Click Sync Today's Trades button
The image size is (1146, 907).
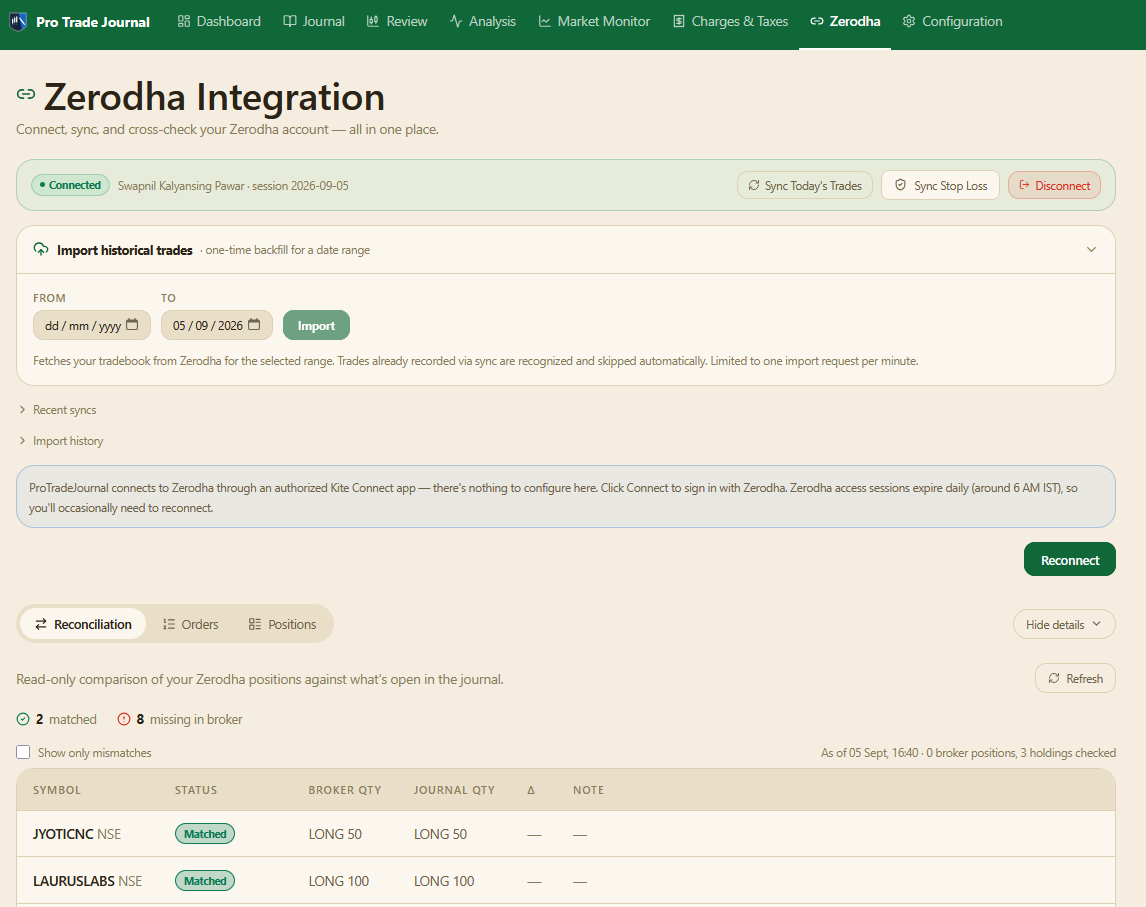click(805, 186)
